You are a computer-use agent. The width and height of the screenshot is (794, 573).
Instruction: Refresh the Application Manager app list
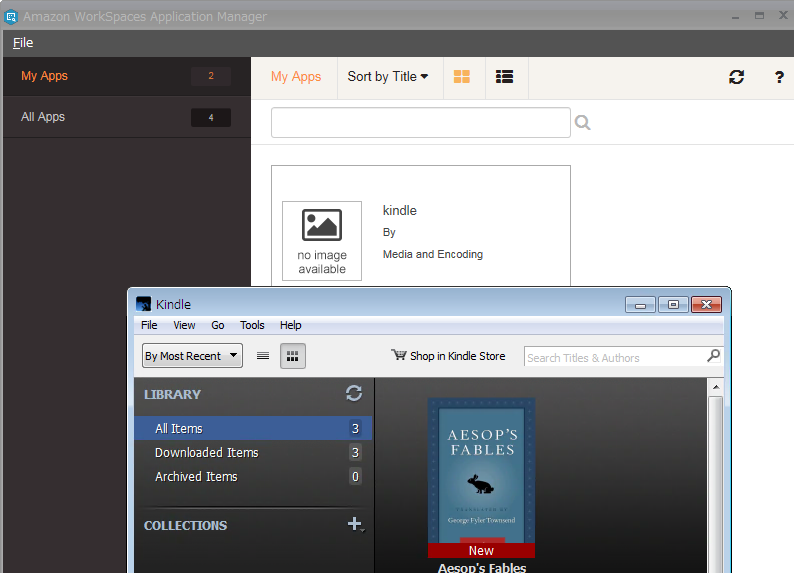(x=736, y=77)
